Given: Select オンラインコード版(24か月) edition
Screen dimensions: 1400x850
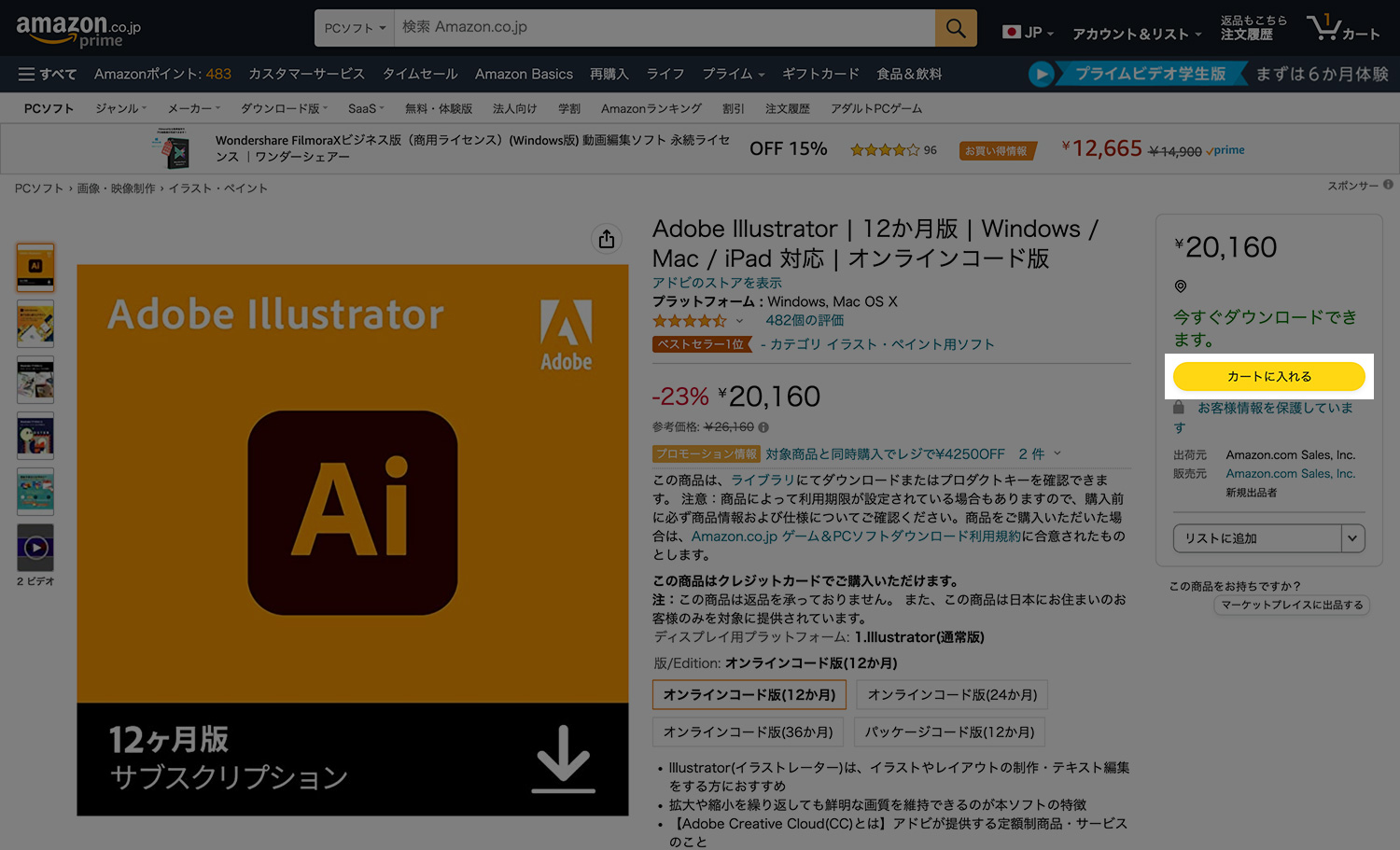Looking at the screenshot, I should tap(953, 694).
